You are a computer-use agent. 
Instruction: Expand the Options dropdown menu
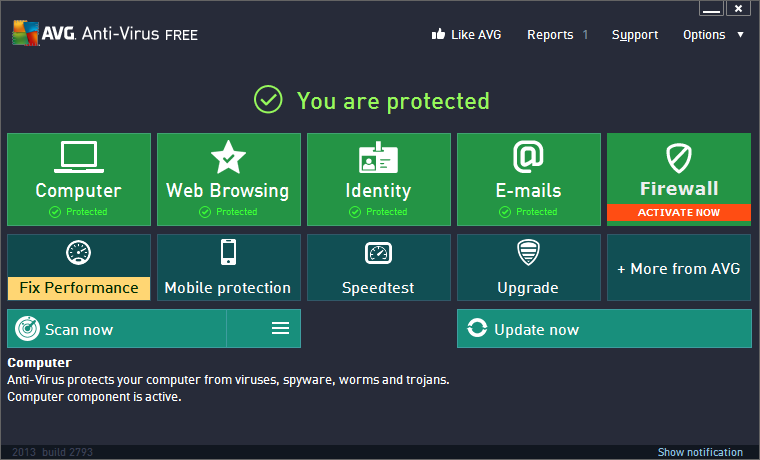[x=713, y=35]
